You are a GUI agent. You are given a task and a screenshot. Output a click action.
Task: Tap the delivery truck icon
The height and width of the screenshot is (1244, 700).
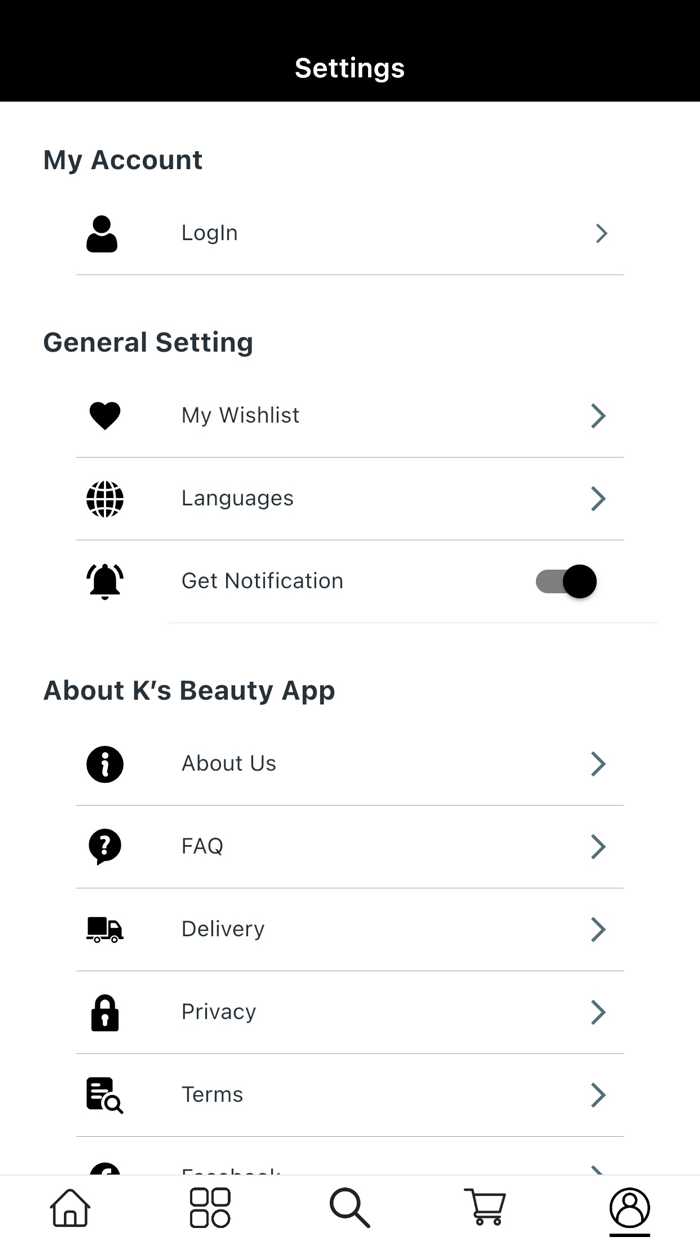point(105,930)
